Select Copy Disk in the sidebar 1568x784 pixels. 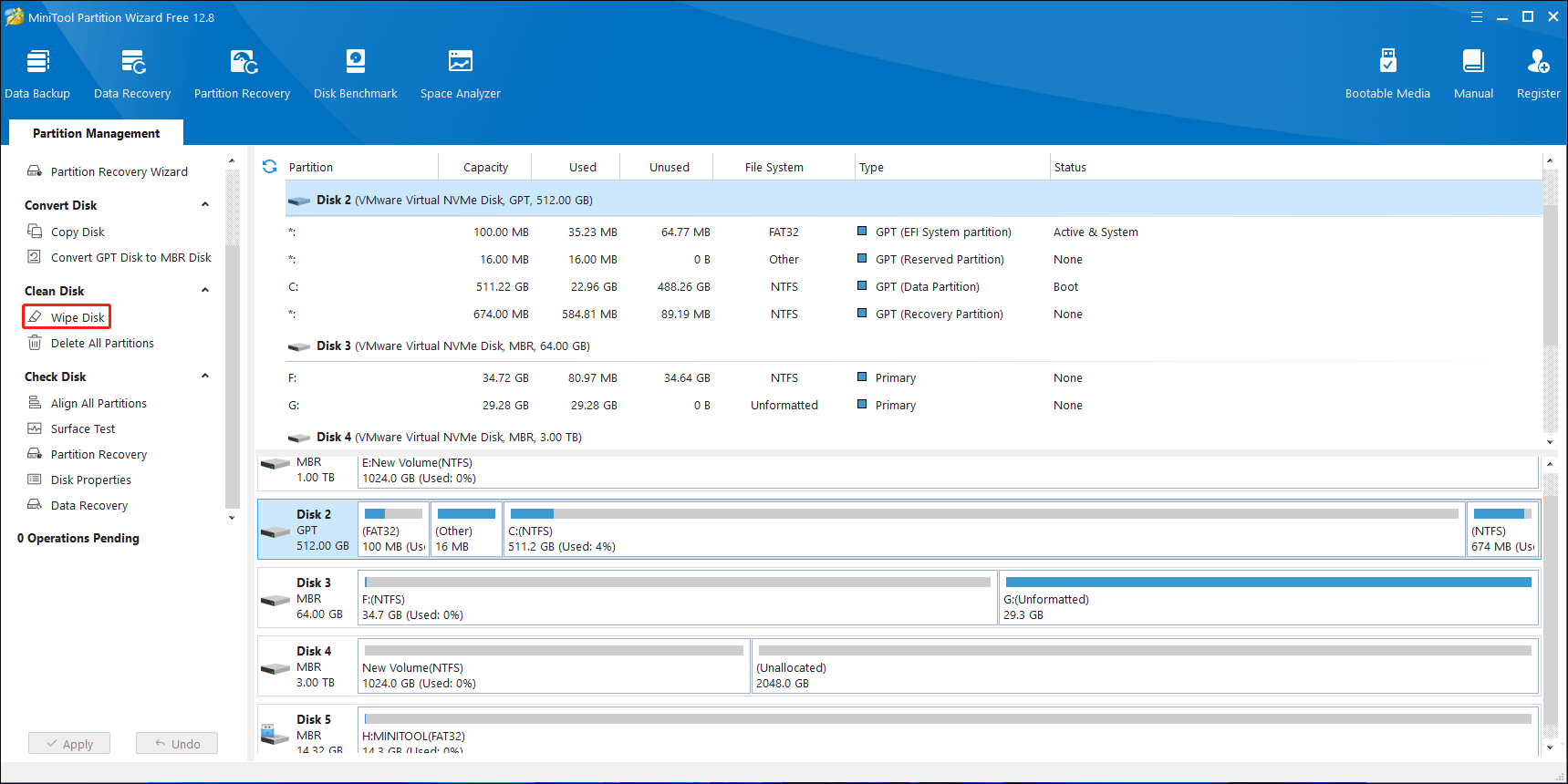[x=66, y=232]
